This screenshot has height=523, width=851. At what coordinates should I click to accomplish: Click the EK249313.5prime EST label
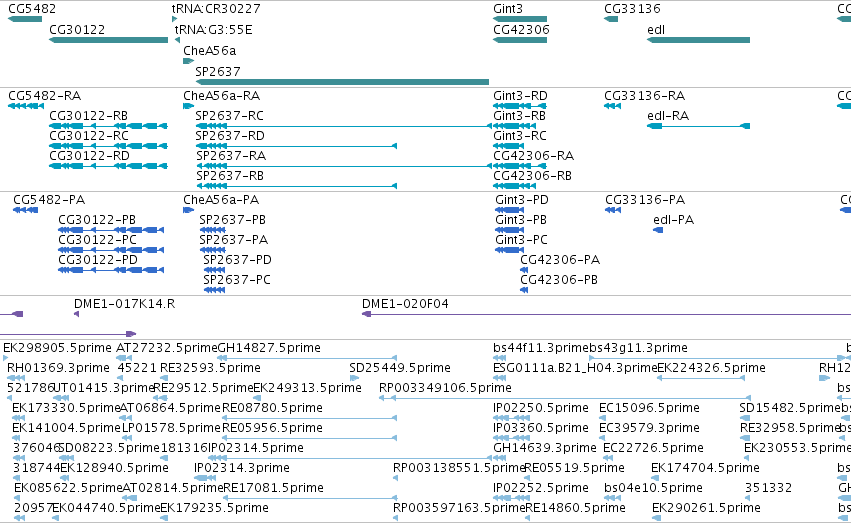[x=307, y=388]
